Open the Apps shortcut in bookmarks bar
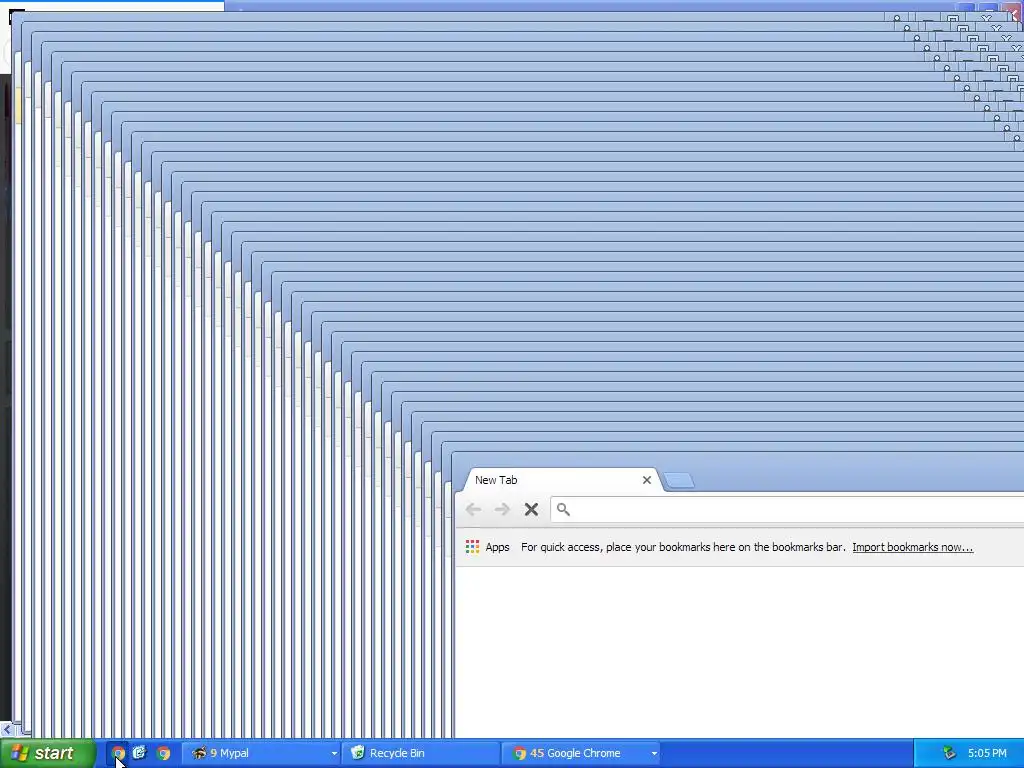 [487, 547]
